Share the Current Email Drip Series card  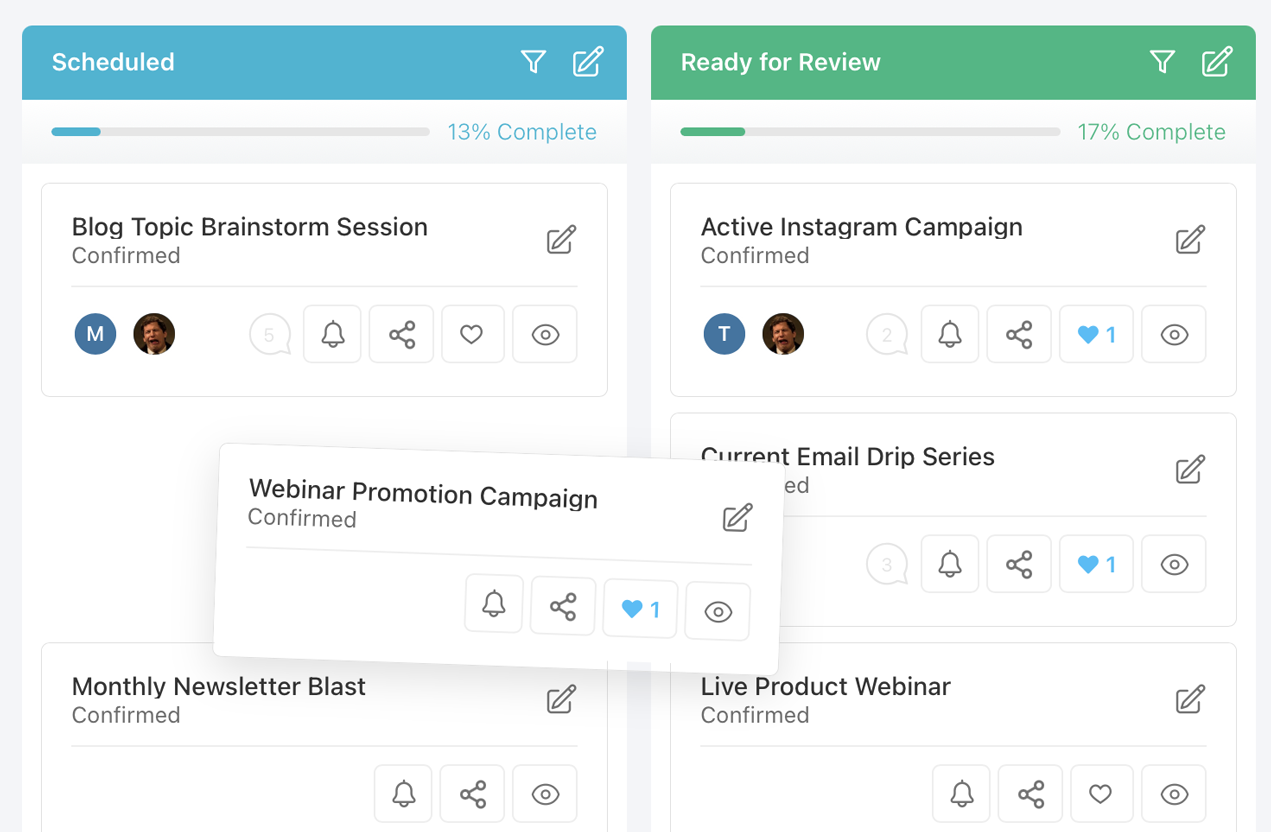click(x=1019, y=564)
